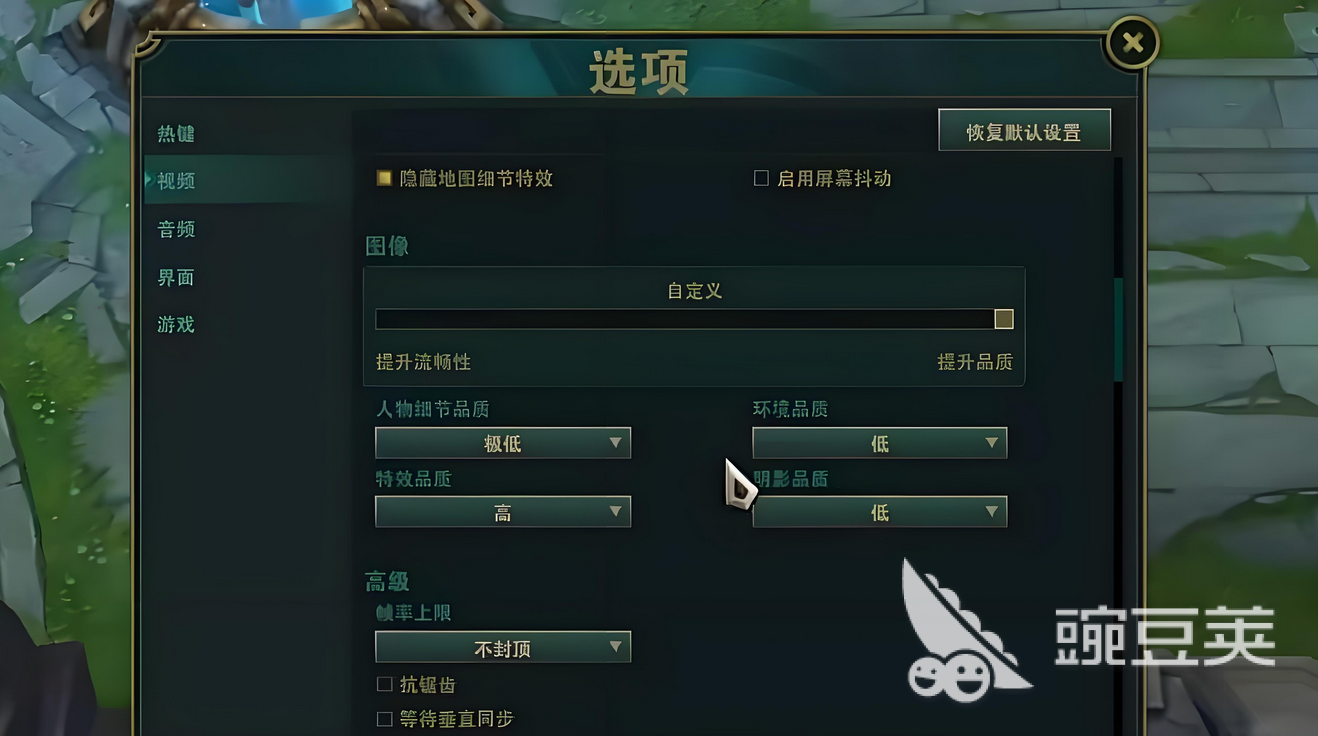Viewport: 1318px width, 736px height.
Task: Open the 帧率上限 dropdown showing 不封顶
Action: tap(503, 648)
